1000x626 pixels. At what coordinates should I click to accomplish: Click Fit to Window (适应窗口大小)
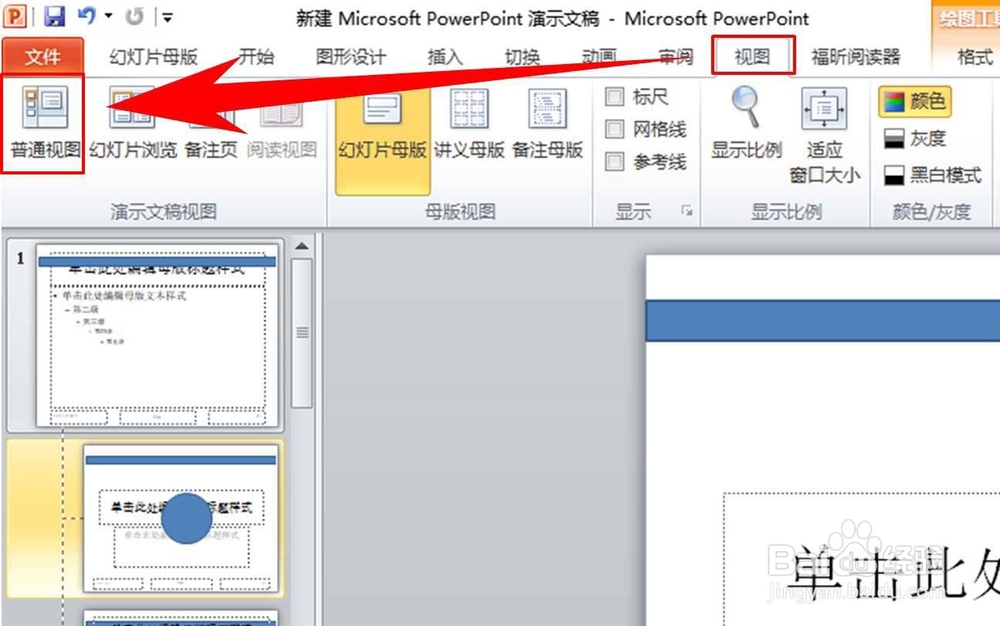pyautogui.click(x=824, y=135)
